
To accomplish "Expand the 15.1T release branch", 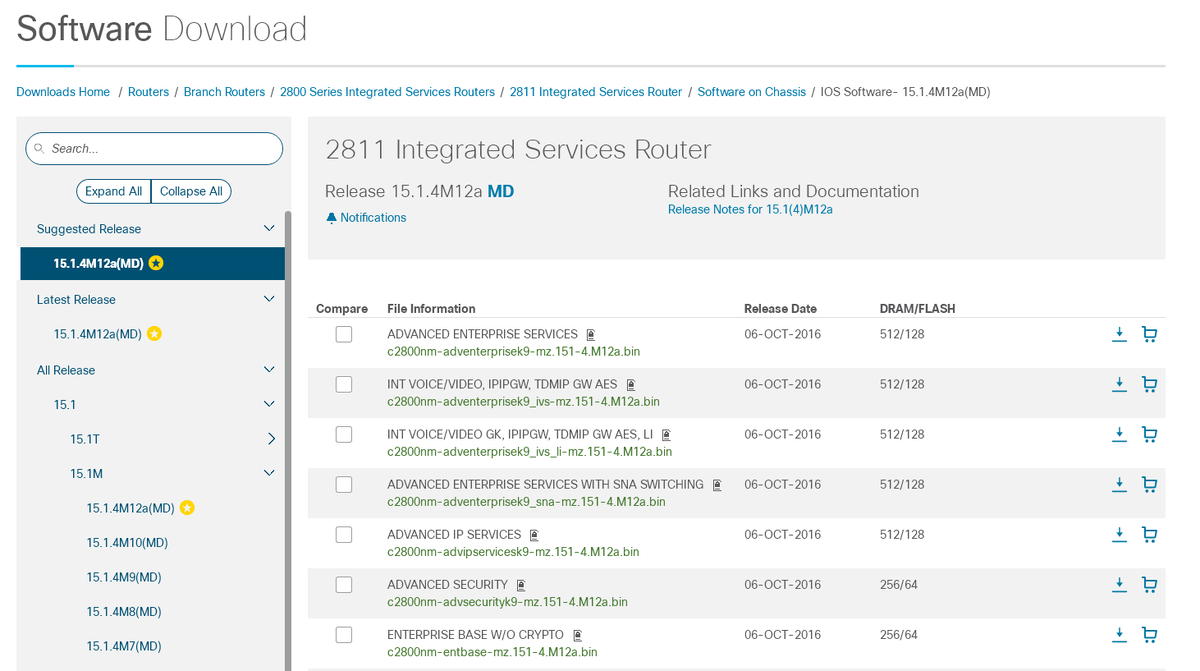I will click(x=271, y=439).
